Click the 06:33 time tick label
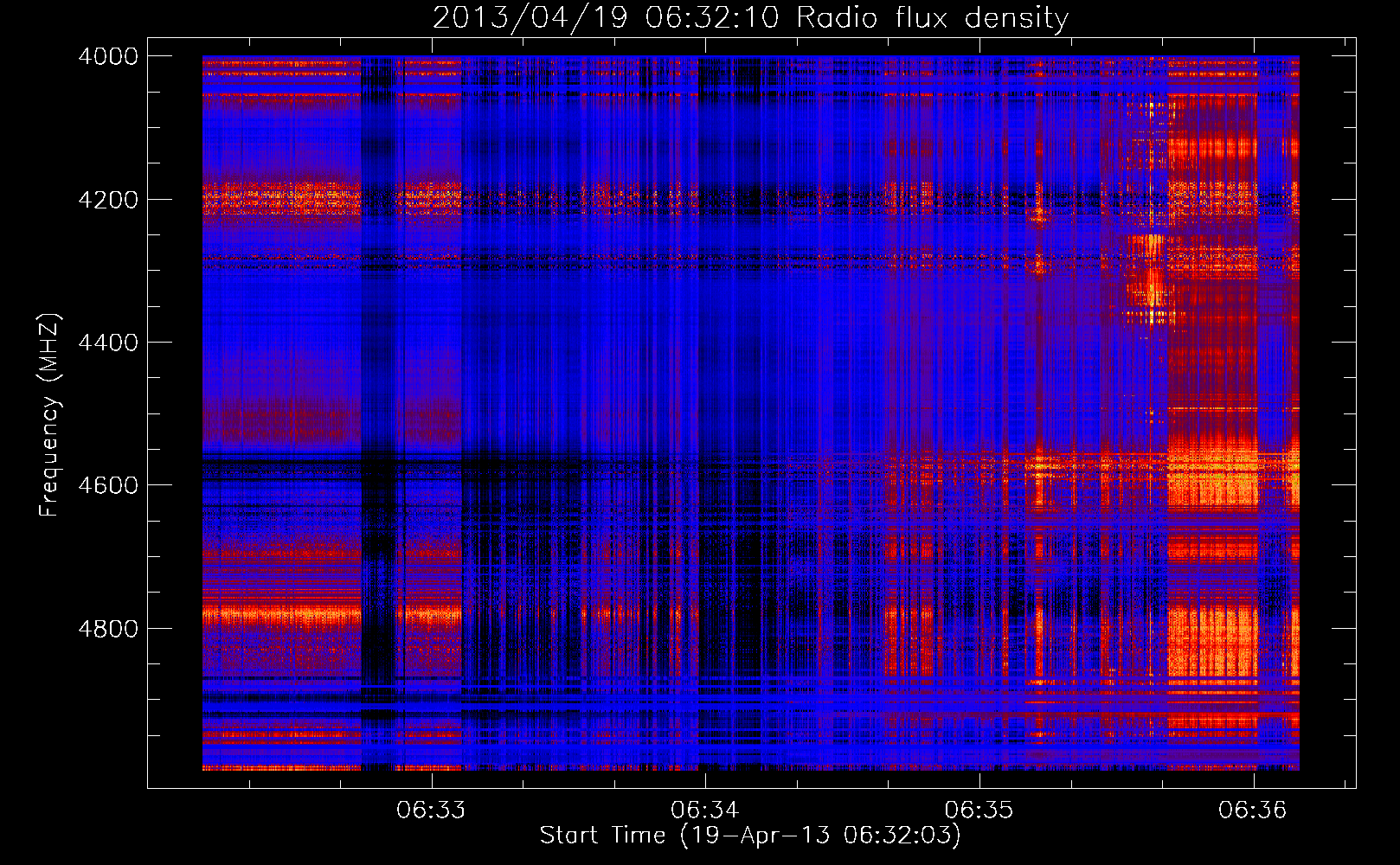The height and width of the screenshot is (865, 1400). point(431,811)
